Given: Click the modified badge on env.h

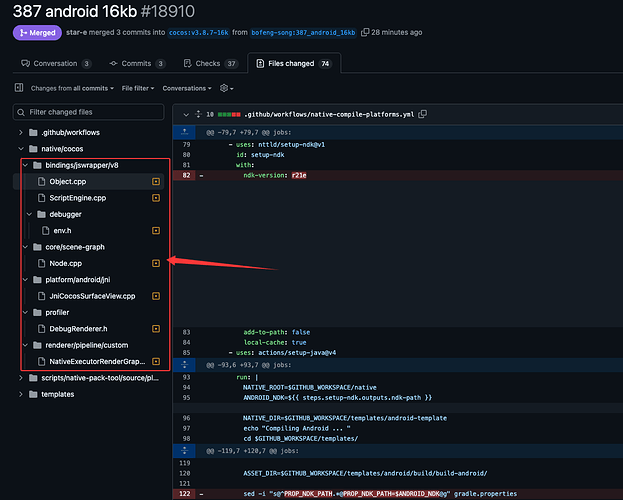Looking at the screenshot, I should tap(156, 231).
